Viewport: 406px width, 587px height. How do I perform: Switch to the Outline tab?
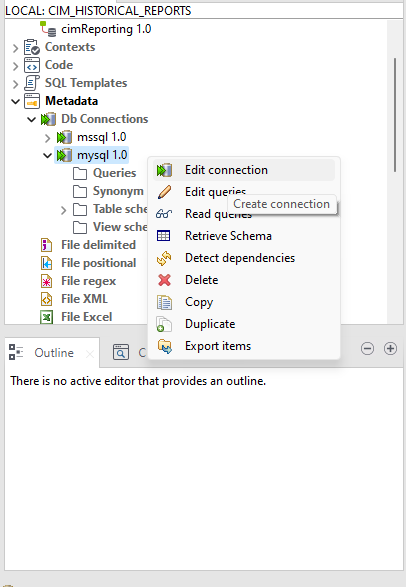tap(52, 353)
